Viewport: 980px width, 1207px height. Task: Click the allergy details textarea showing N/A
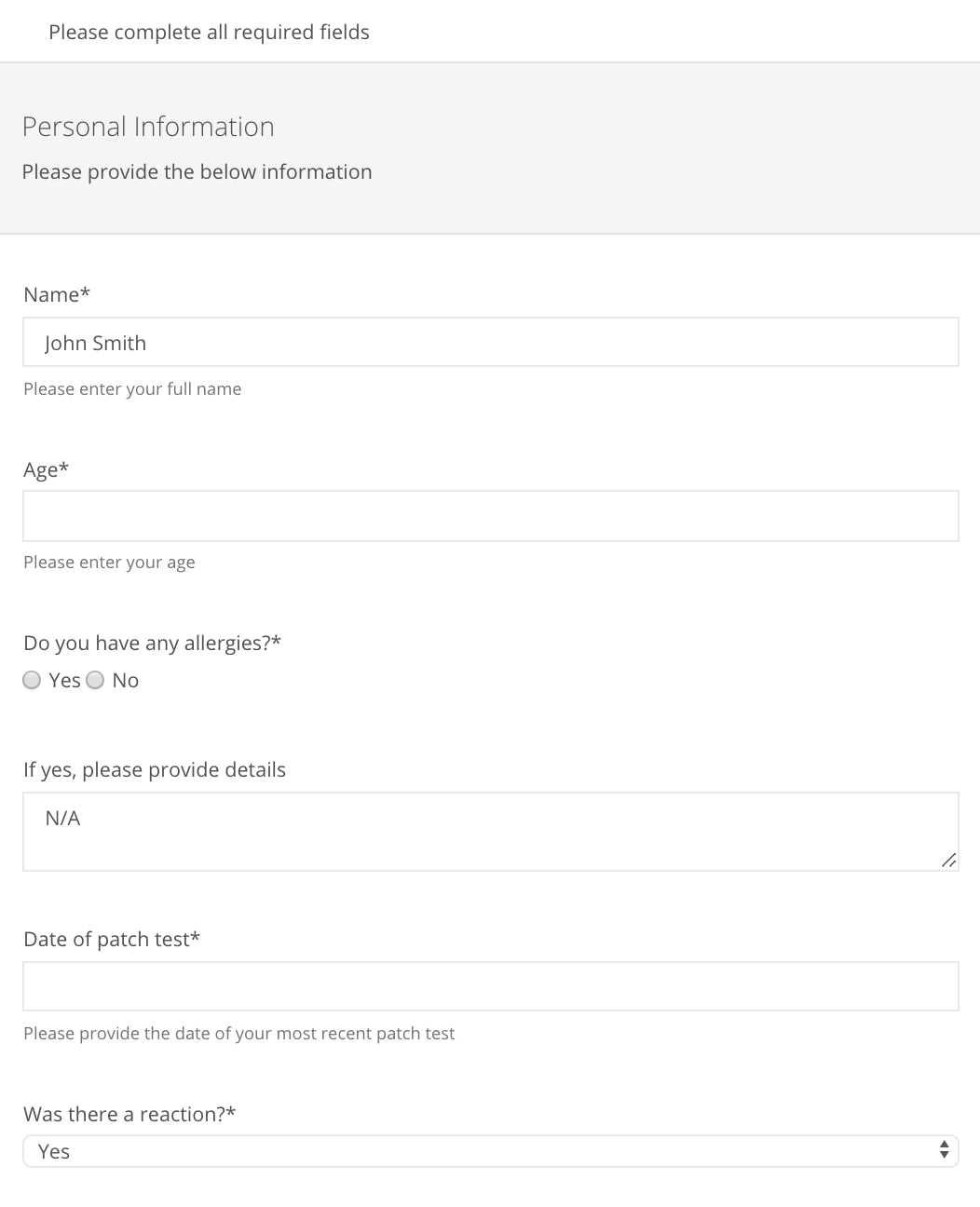[x=491, y=832]
